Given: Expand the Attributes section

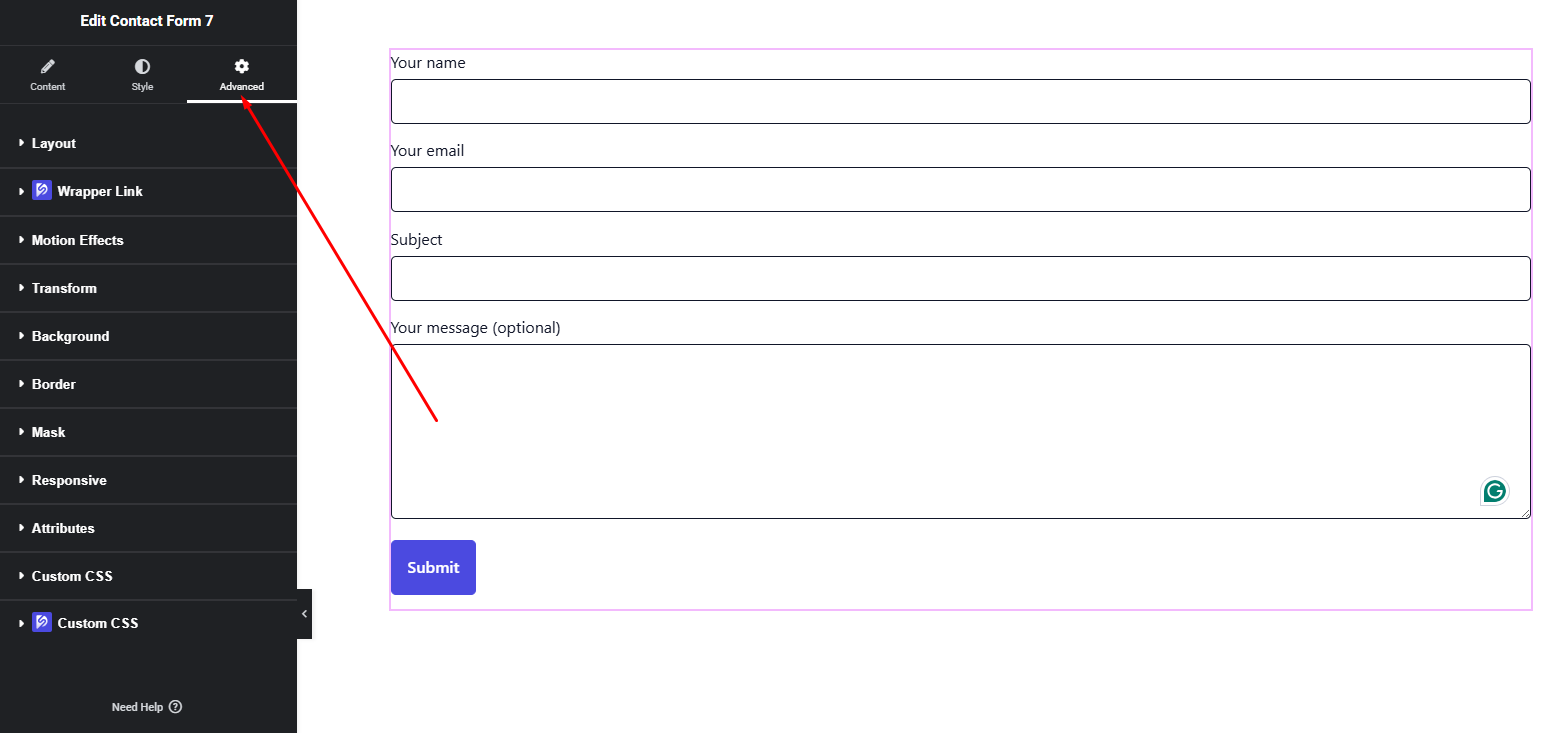Looking at the screenshot, I should 63,528.
